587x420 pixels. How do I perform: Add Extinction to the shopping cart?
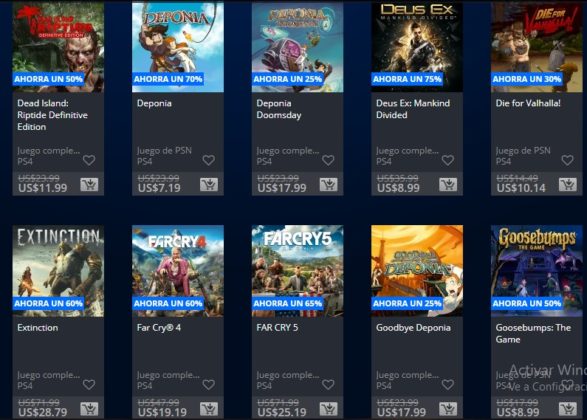pos(89,409)
